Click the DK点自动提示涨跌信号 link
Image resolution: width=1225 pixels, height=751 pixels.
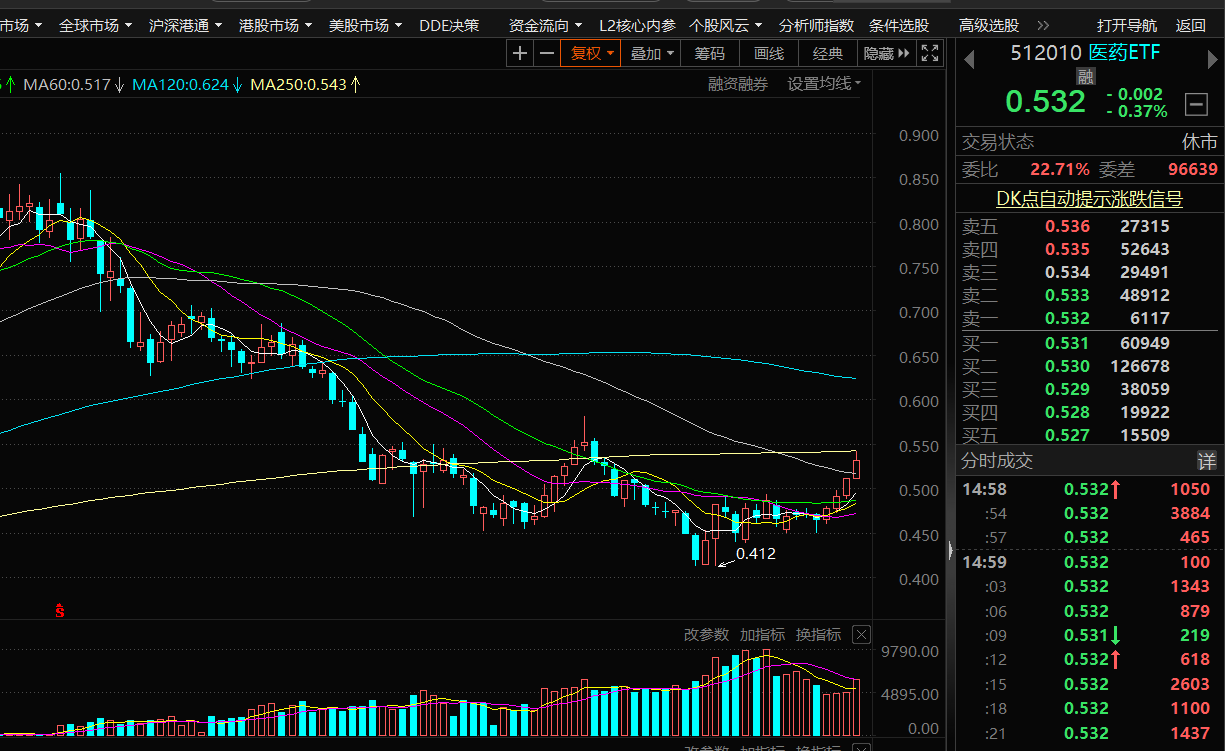1089,199
